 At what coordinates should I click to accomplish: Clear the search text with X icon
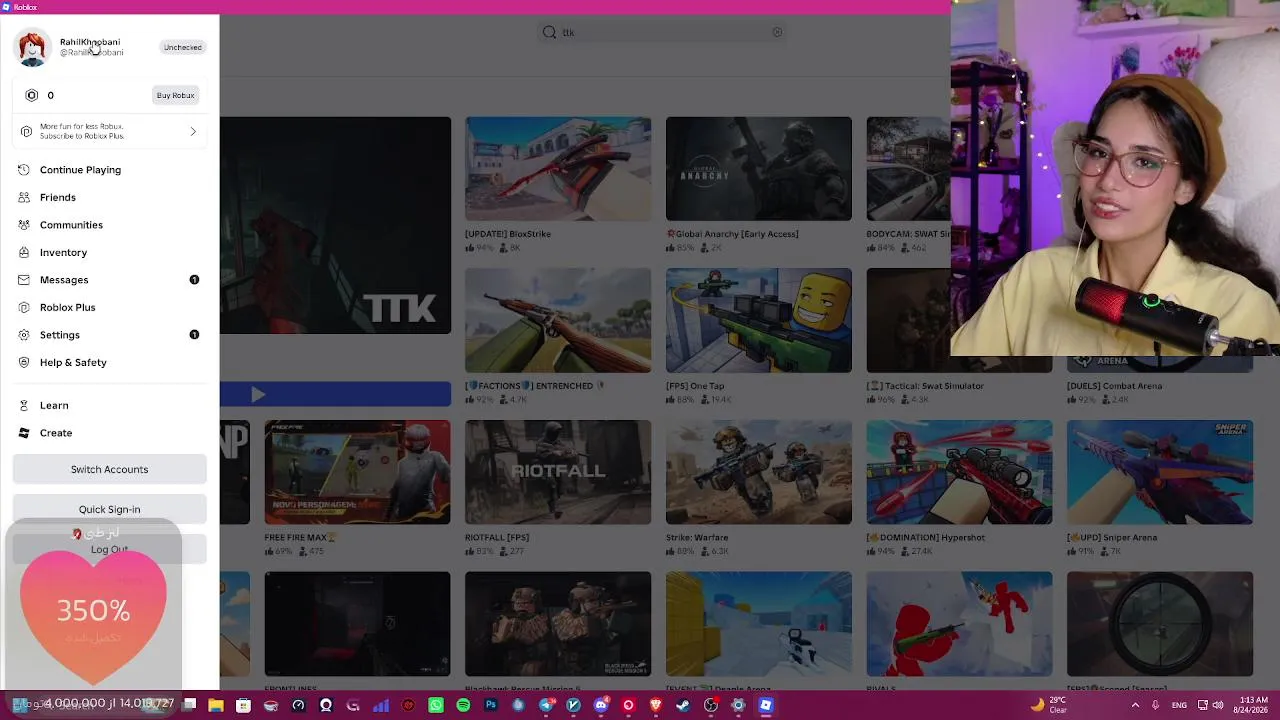(x=777, y=32)
